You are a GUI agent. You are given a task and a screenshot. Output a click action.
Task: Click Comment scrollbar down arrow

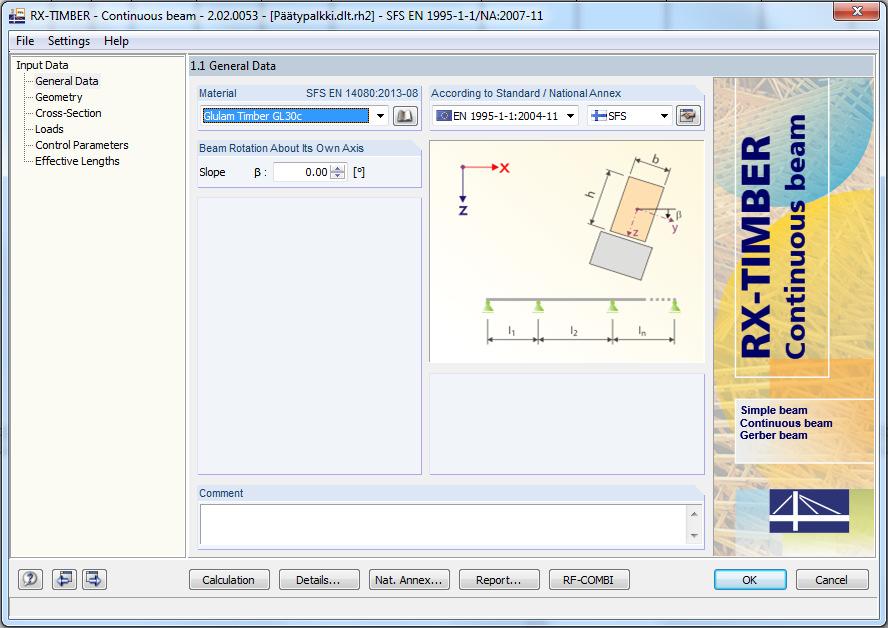(x=694, y=535)
